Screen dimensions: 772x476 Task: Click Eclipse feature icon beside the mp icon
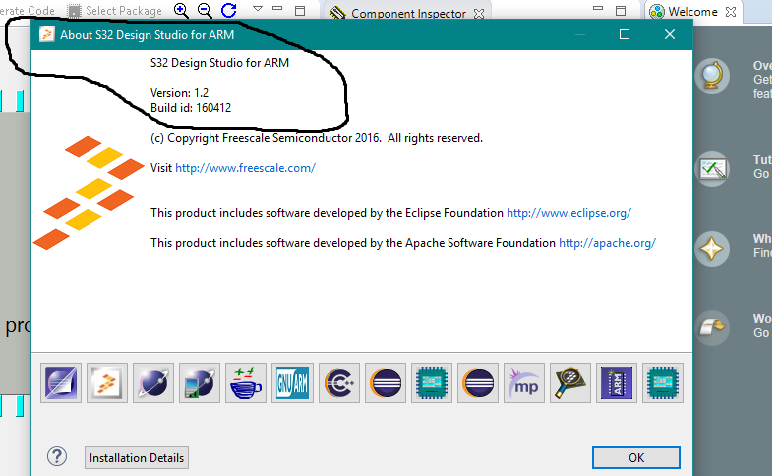pos(478,383)
